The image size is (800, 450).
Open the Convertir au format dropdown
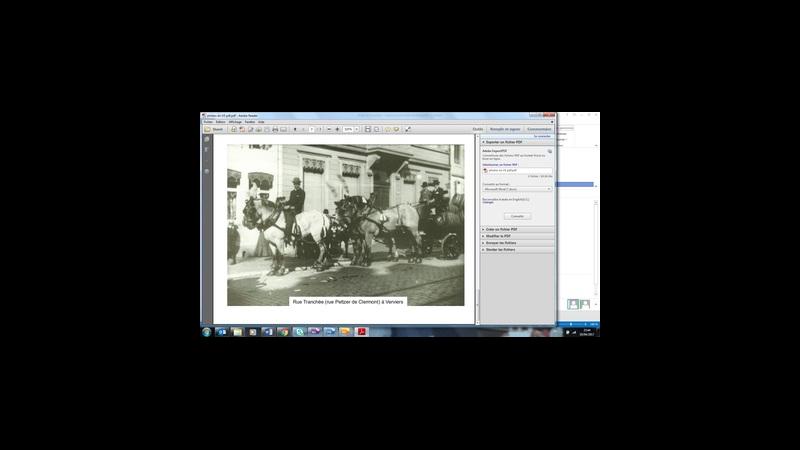pyautogui.click(x=517, y=189)
